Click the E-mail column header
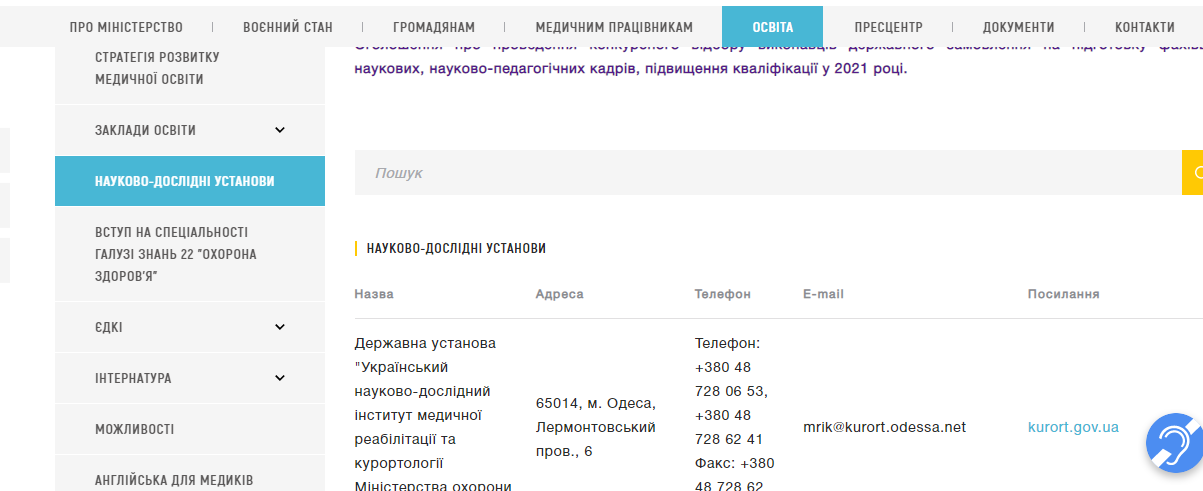This screenshot has height=491, width=1203. click(x=823, y=294)
